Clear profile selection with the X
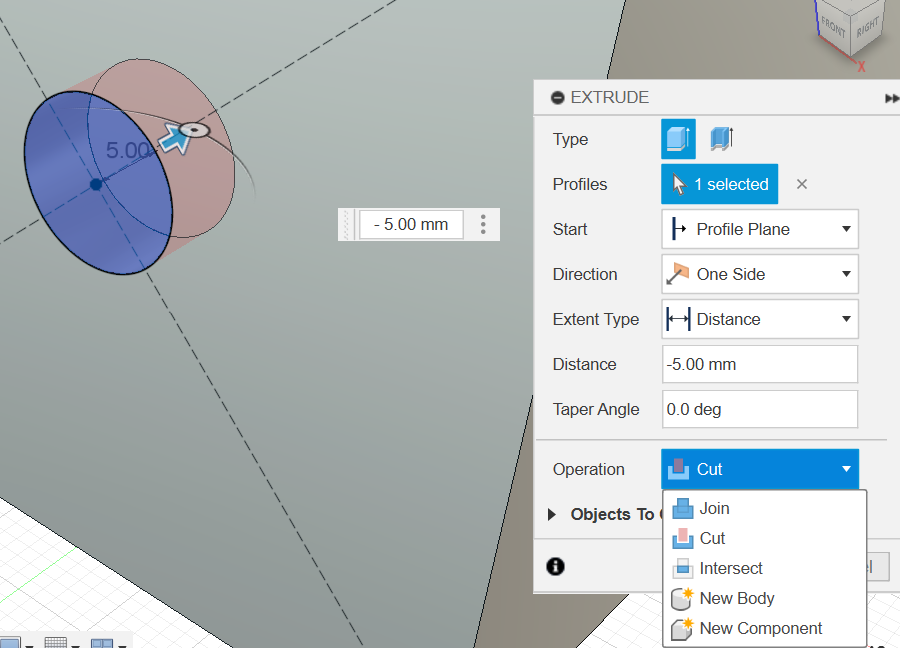 [802, 184]
